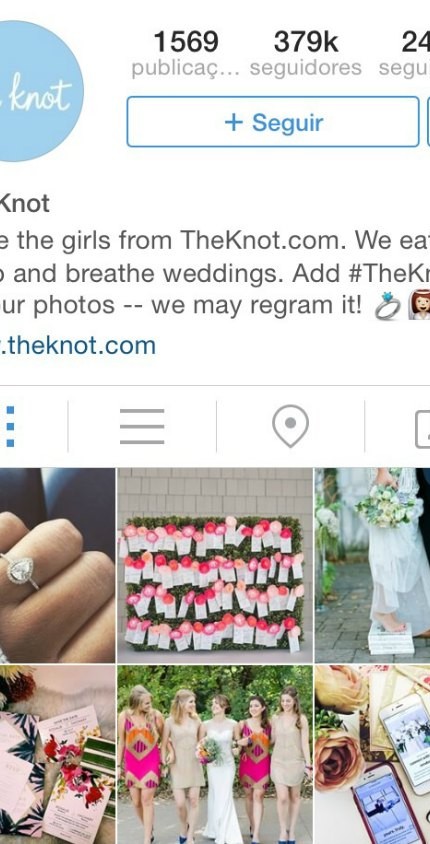The image size is (430, 844).
Task: Open the photo map pin icon
Action: coord(291,426)
